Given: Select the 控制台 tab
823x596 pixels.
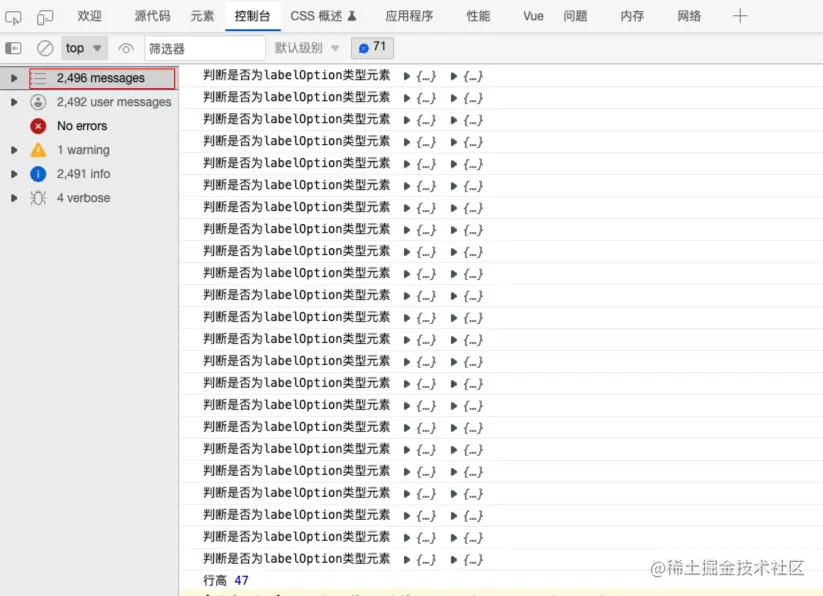Looking at the screenshot, I should (252, 16).
